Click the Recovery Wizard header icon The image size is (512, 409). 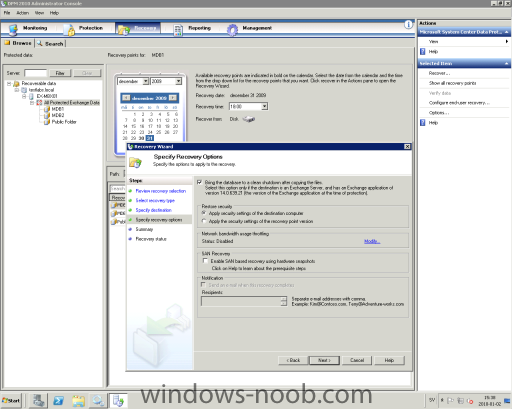pos(135,162)
